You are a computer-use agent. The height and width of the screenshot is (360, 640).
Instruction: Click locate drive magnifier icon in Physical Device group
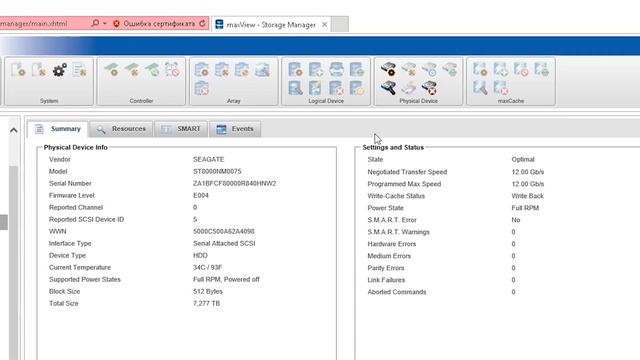click(x=388, y=88)
